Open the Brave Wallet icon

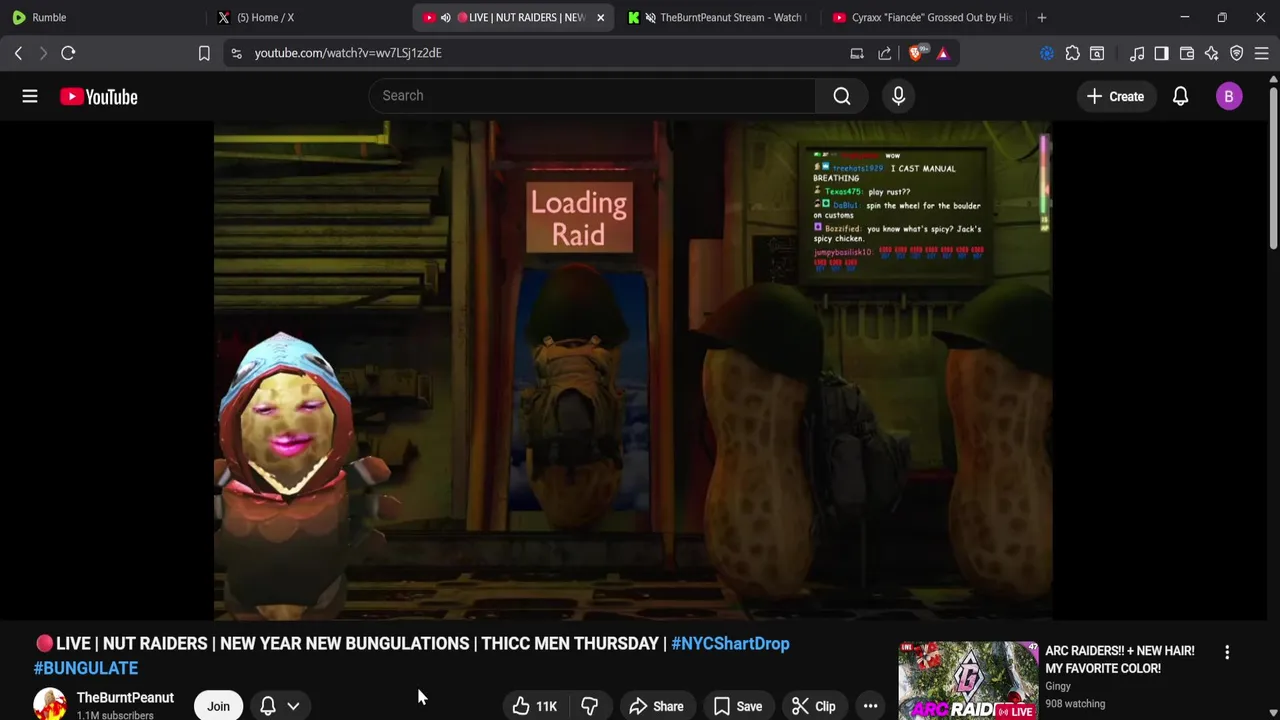point(1187,53)
